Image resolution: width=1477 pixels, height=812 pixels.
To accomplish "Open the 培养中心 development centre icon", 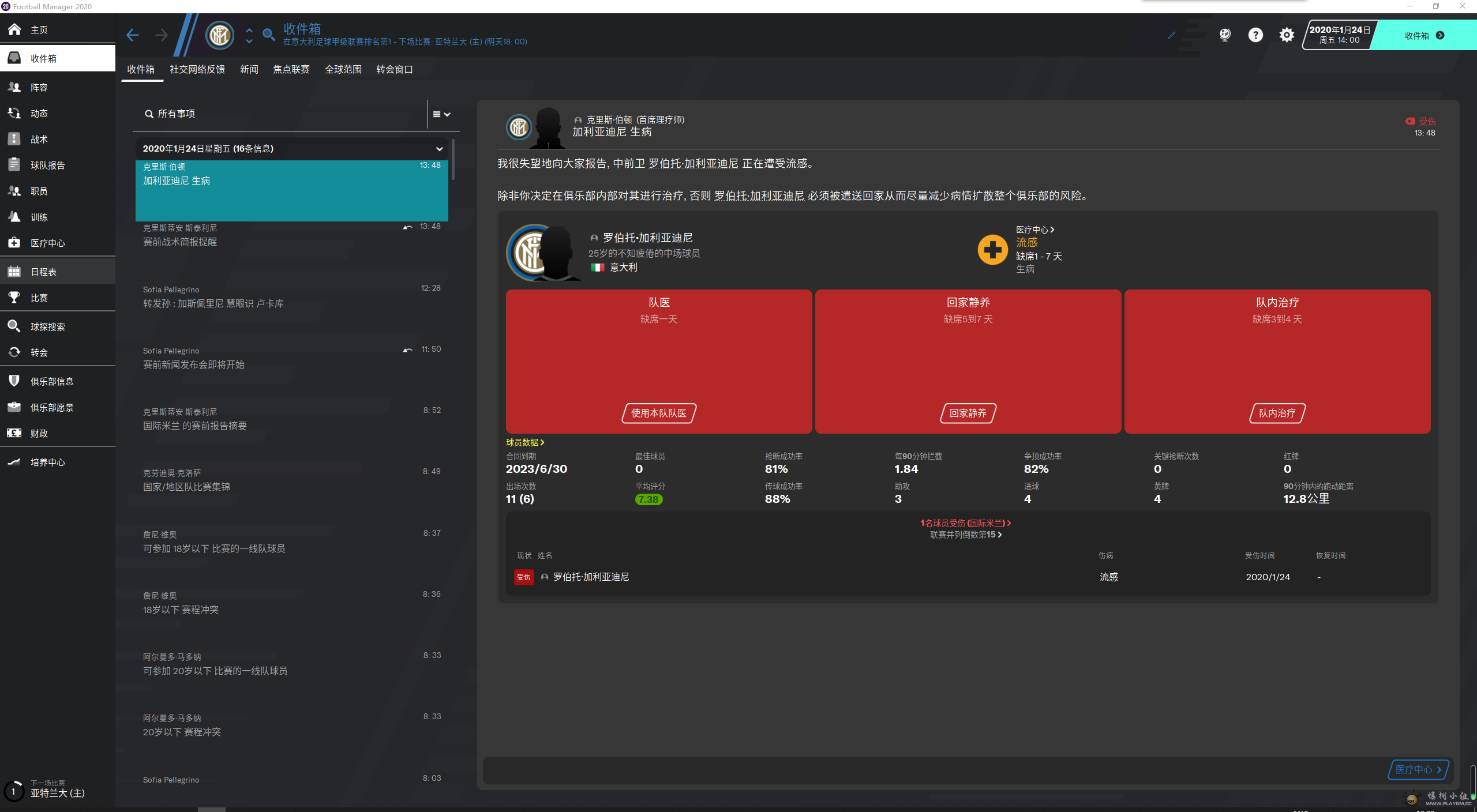I will (14, 462).
